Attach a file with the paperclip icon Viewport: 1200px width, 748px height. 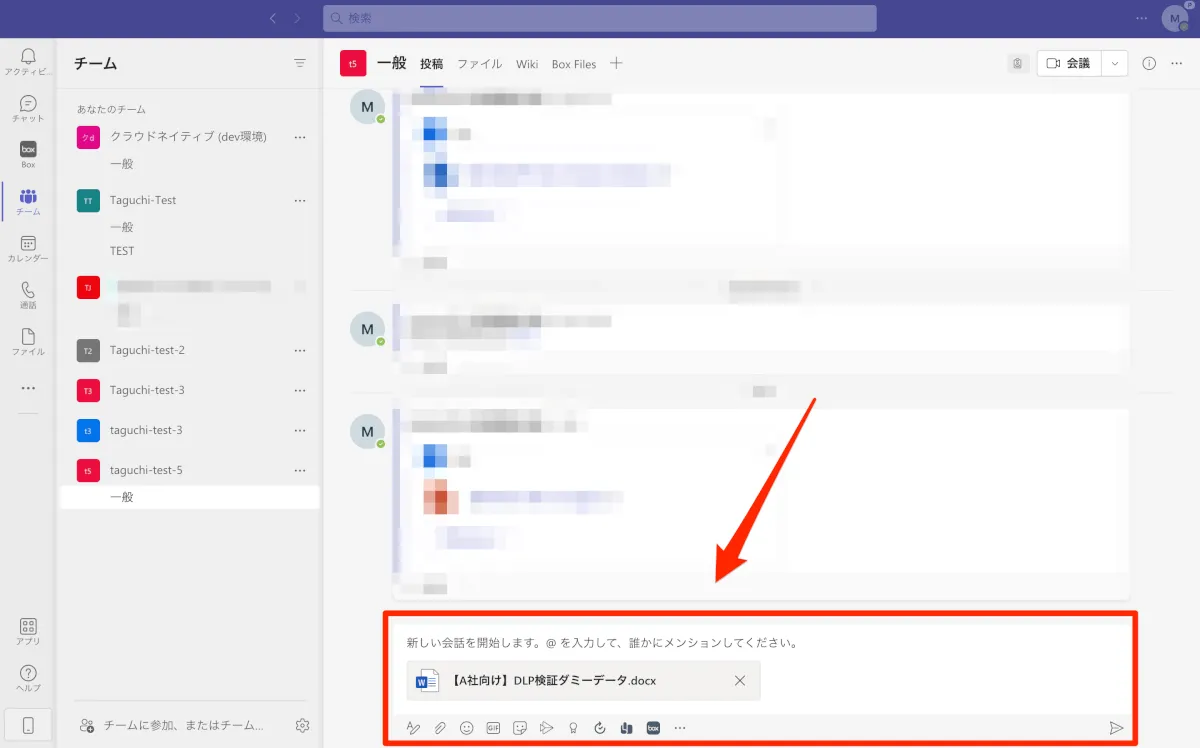click(x=440, y=728)
